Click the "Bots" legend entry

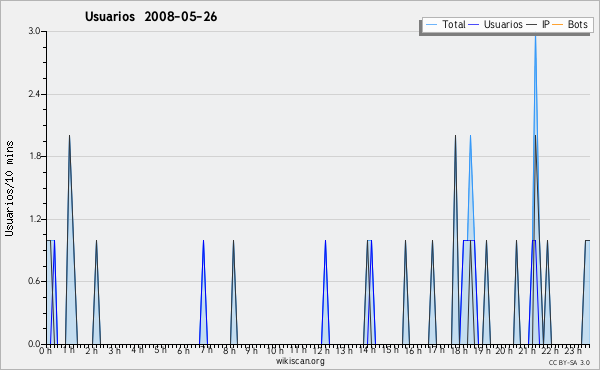coord(577,24)
